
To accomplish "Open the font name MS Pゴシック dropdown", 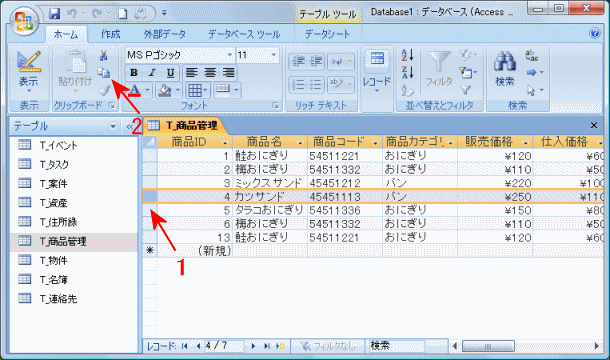I will [x=230, y=55].
